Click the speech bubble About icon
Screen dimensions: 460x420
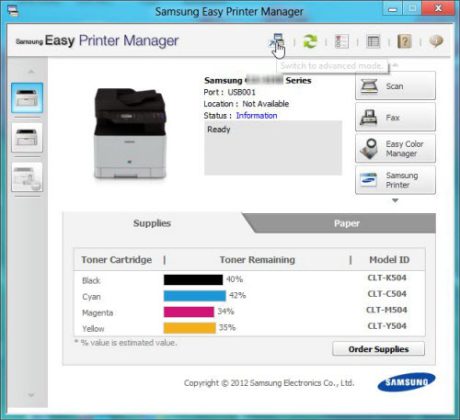[436, 41]
